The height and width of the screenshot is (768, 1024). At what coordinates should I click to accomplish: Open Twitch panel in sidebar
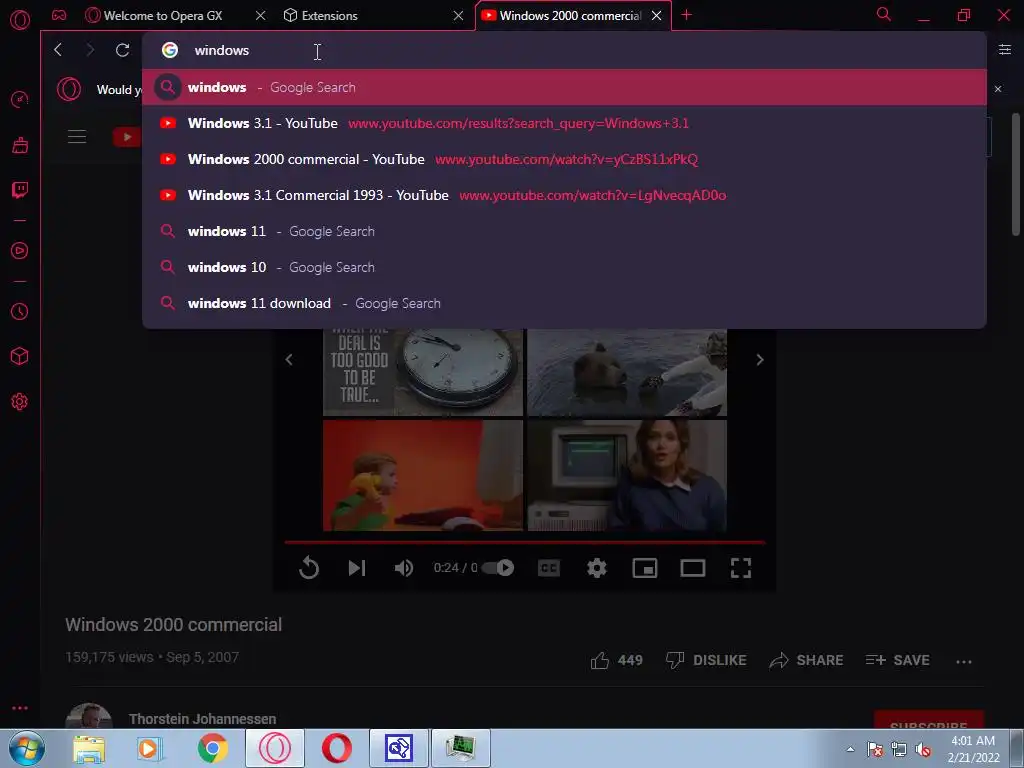click(x=20, y=190)
